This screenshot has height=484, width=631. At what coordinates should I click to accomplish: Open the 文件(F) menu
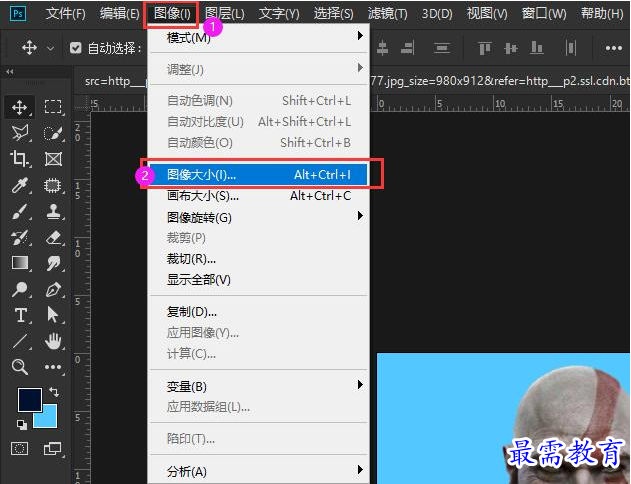[66, 14]
